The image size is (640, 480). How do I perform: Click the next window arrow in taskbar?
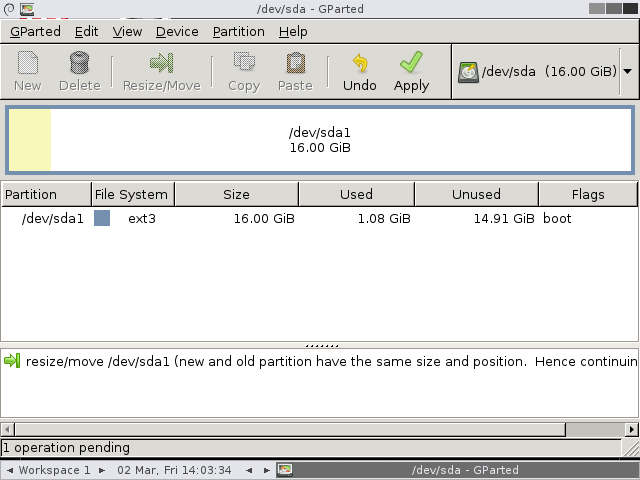[x=267, y=470]
